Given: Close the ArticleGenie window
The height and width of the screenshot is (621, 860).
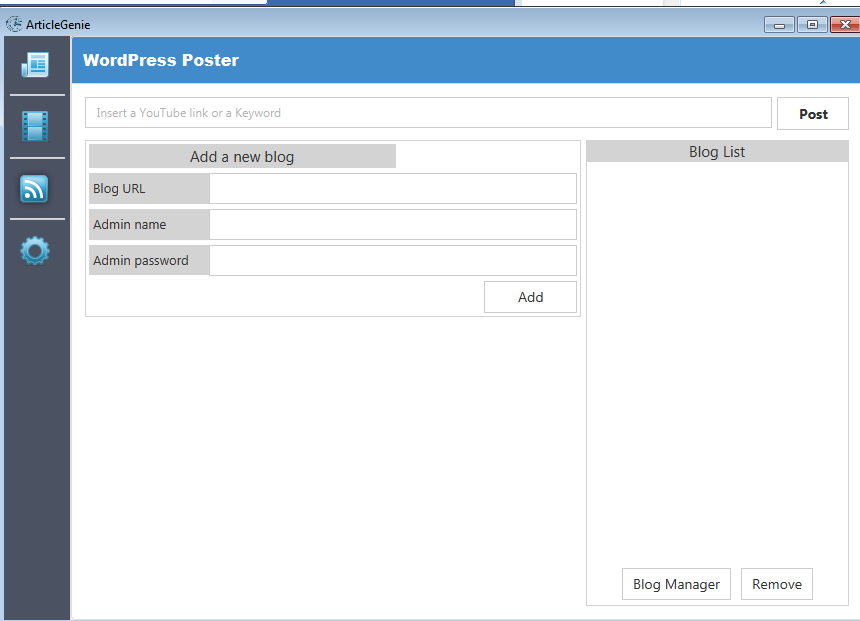Looking at the screenshot, I should 845,25.
